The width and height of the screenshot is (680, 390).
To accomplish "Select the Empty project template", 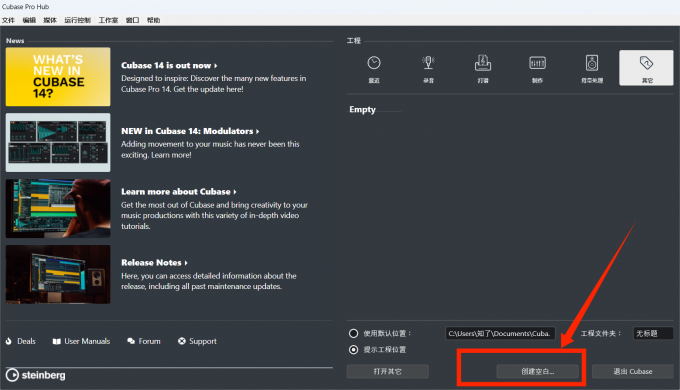I will (x=363, y=110).
